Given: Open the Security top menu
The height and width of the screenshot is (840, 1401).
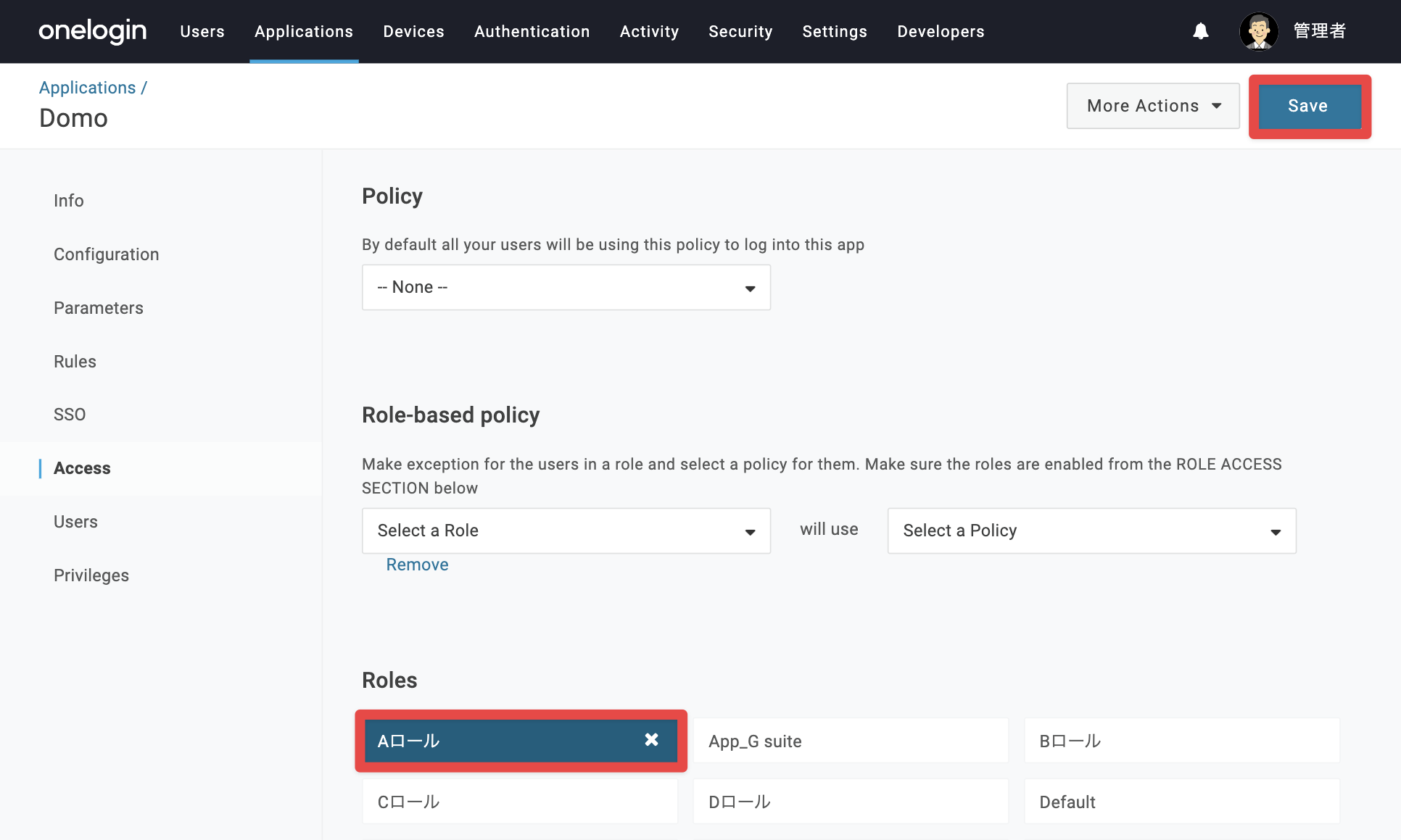Looking at the screenshot, I should tap(740, 31).
